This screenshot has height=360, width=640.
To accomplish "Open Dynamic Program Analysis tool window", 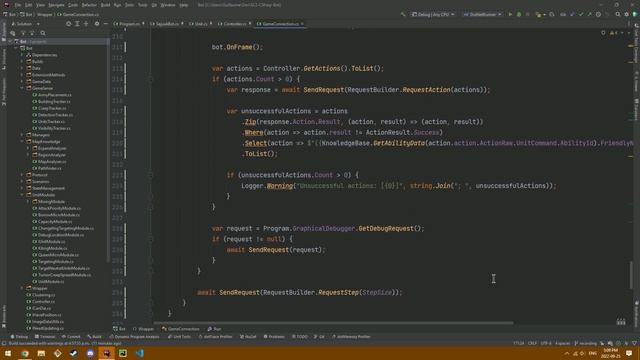I will pyautogui.click(x=134, y=337).
